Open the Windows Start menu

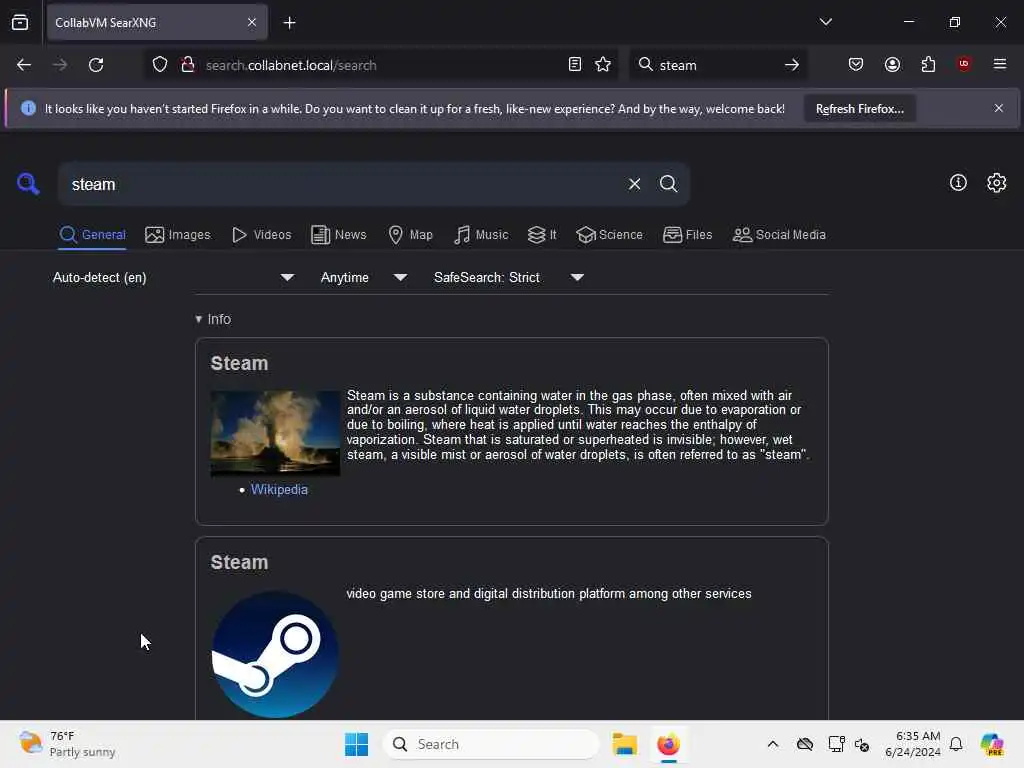(x=356, y=744)
